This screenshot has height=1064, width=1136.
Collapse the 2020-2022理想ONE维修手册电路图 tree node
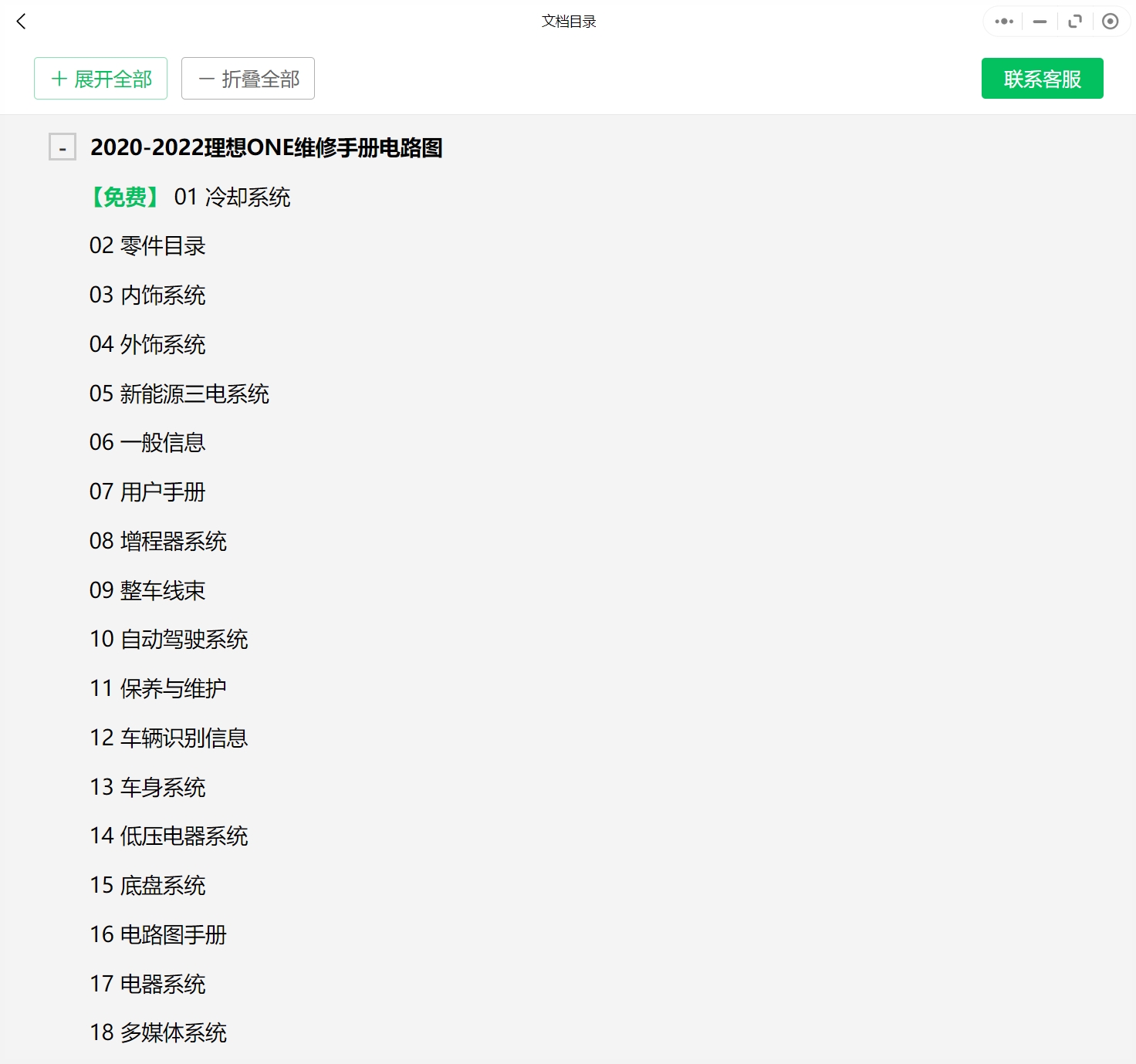click(61, 147)
